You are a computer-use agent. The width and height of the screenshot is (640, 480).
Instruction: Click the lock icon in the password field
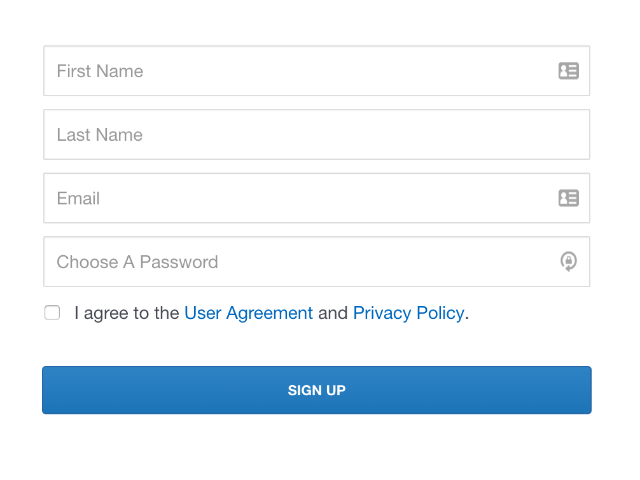pos(569,262)
